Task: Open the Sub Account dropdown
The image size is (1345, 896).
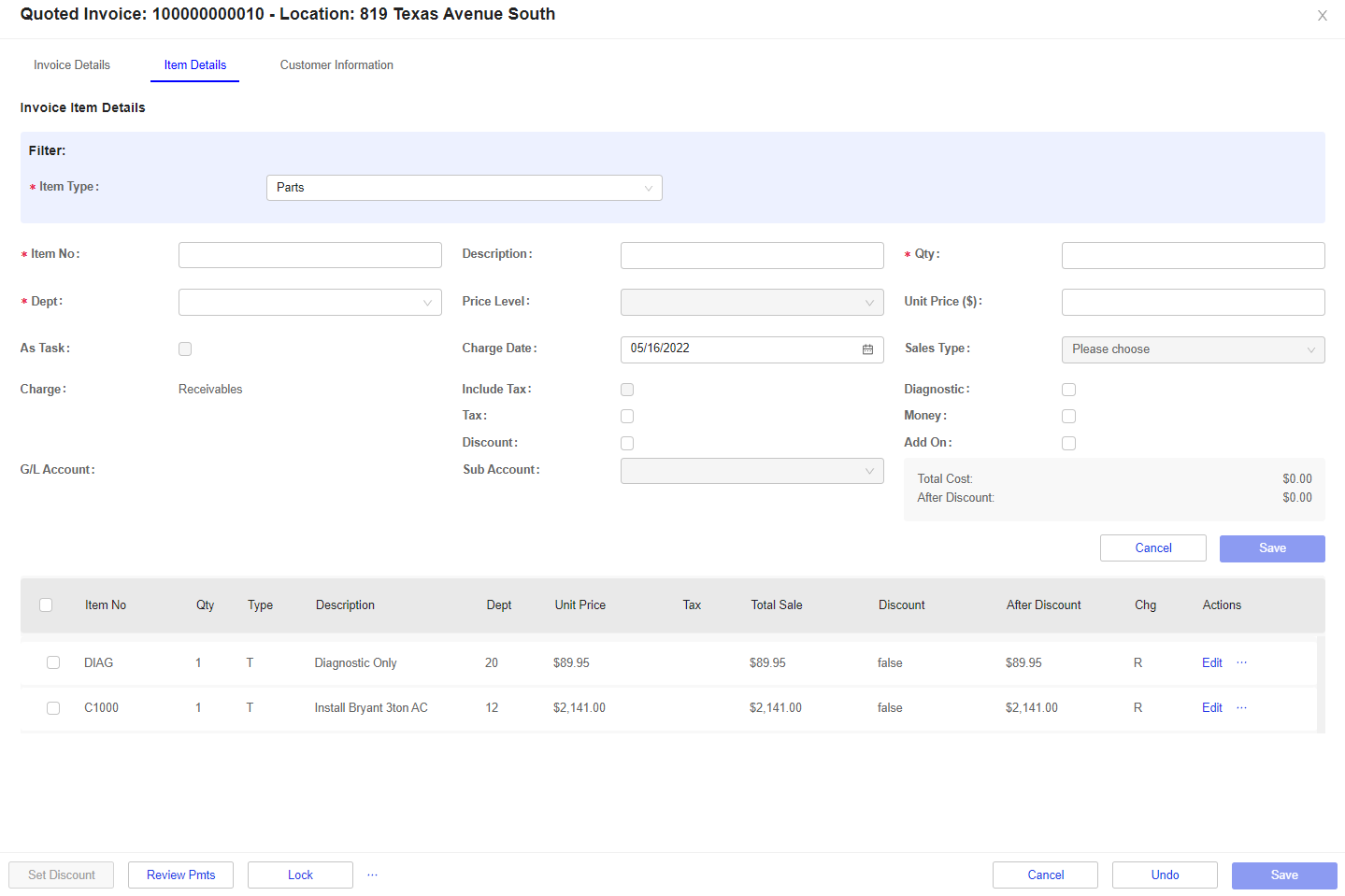Action: coord(751,471)
